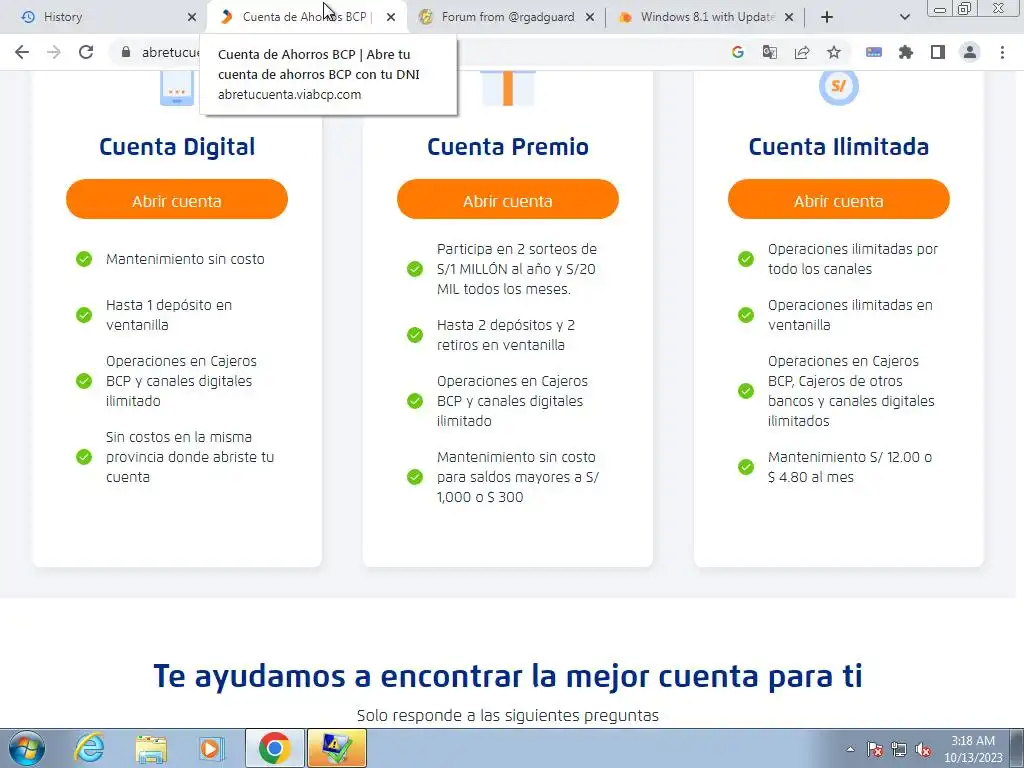Reload the current page
The height and width of the screenshot is (768, 1024).
click(x=86, y=52)
